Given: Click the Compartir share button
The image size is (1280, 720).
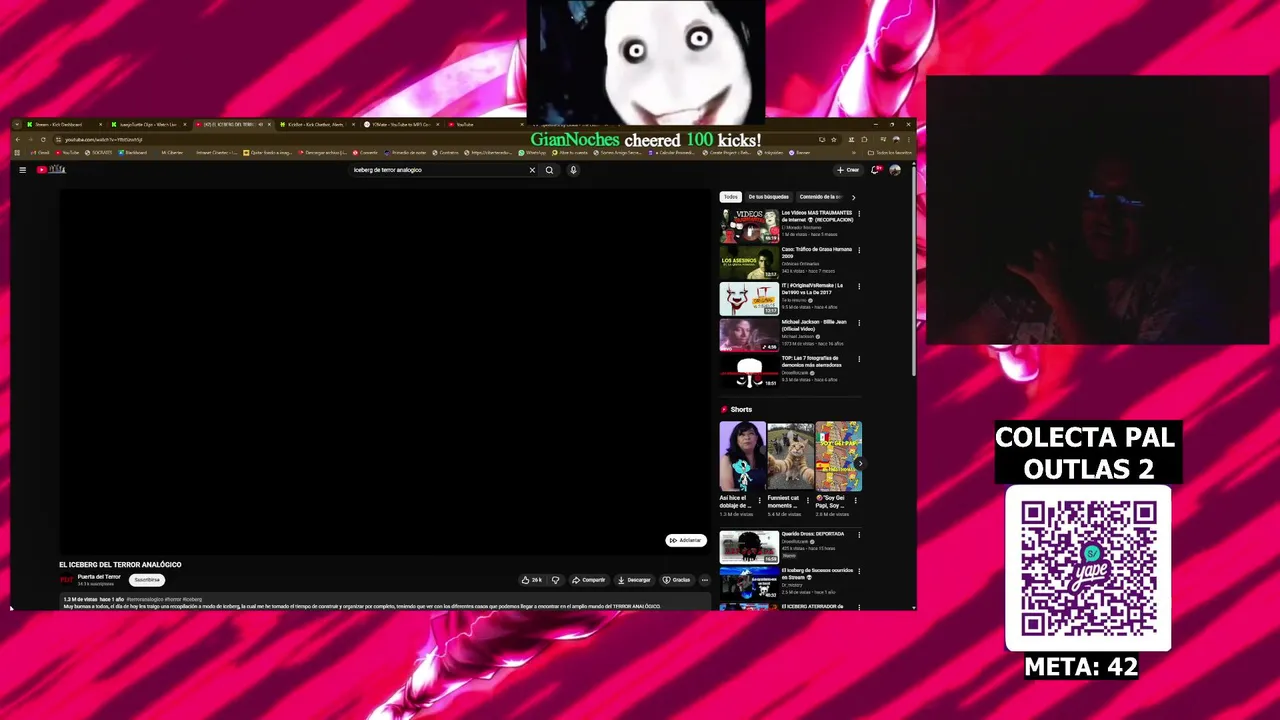Looking at the screenshot, I should coord(589,580).
